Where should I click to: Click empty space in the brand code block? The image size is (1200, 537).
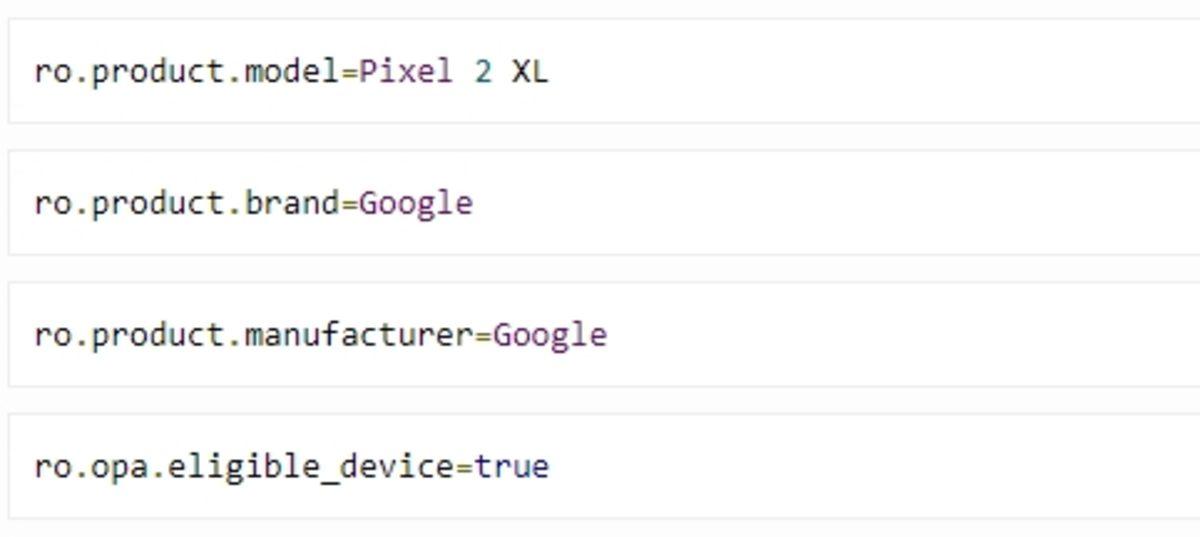850,203
